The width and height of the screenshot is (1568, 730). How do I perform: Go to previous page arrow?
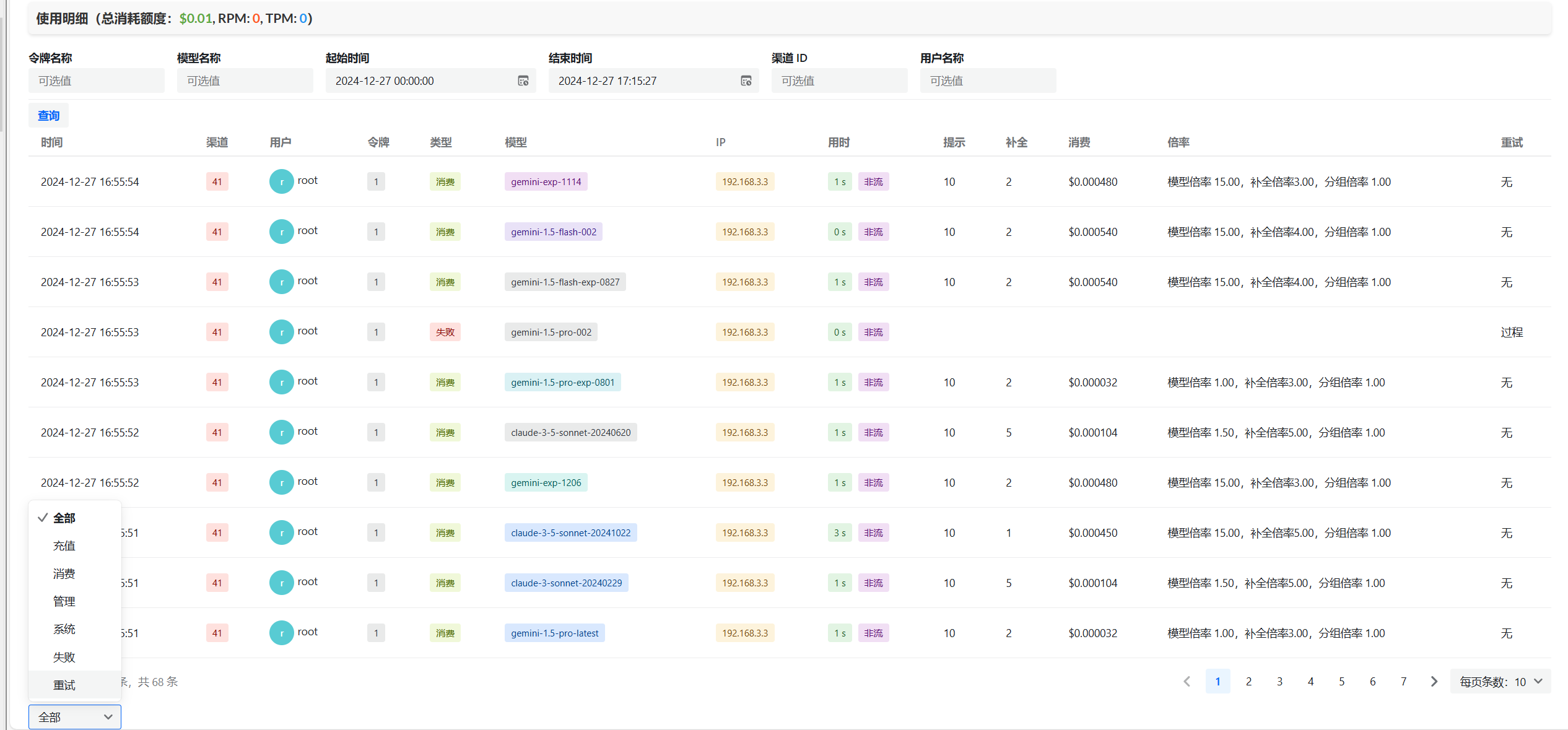point(1187,681)
